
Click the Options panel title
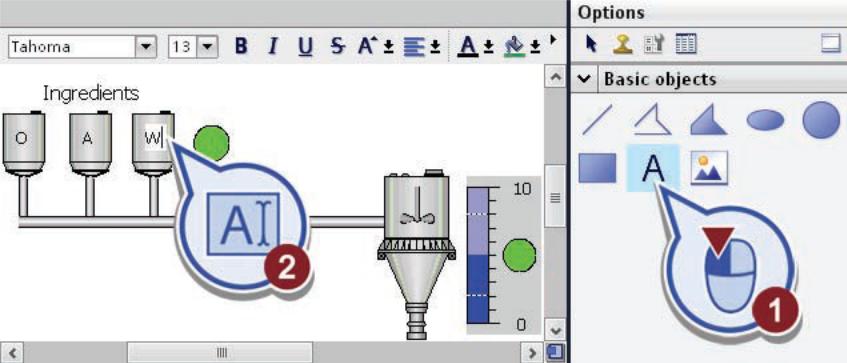pos(611,12)
